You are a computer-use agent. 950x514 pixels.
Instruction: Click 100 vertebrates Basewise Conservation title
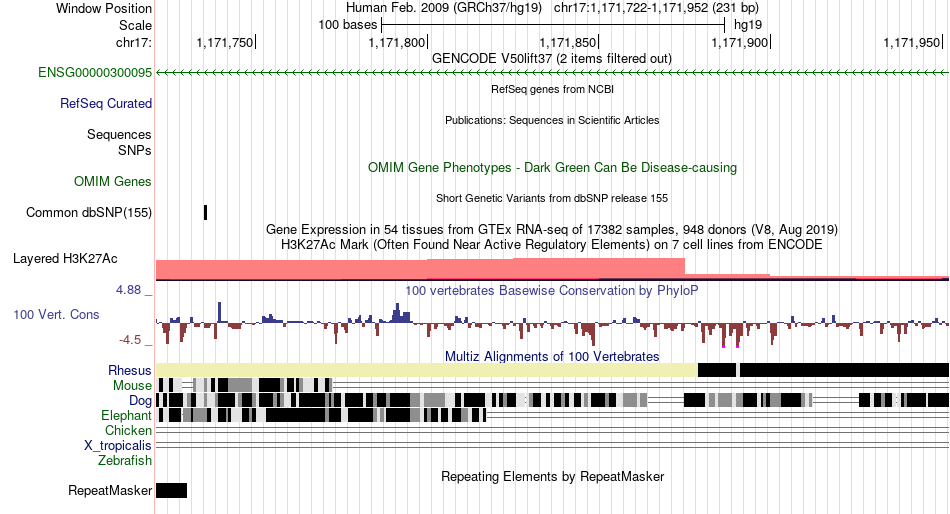(552, 290)
